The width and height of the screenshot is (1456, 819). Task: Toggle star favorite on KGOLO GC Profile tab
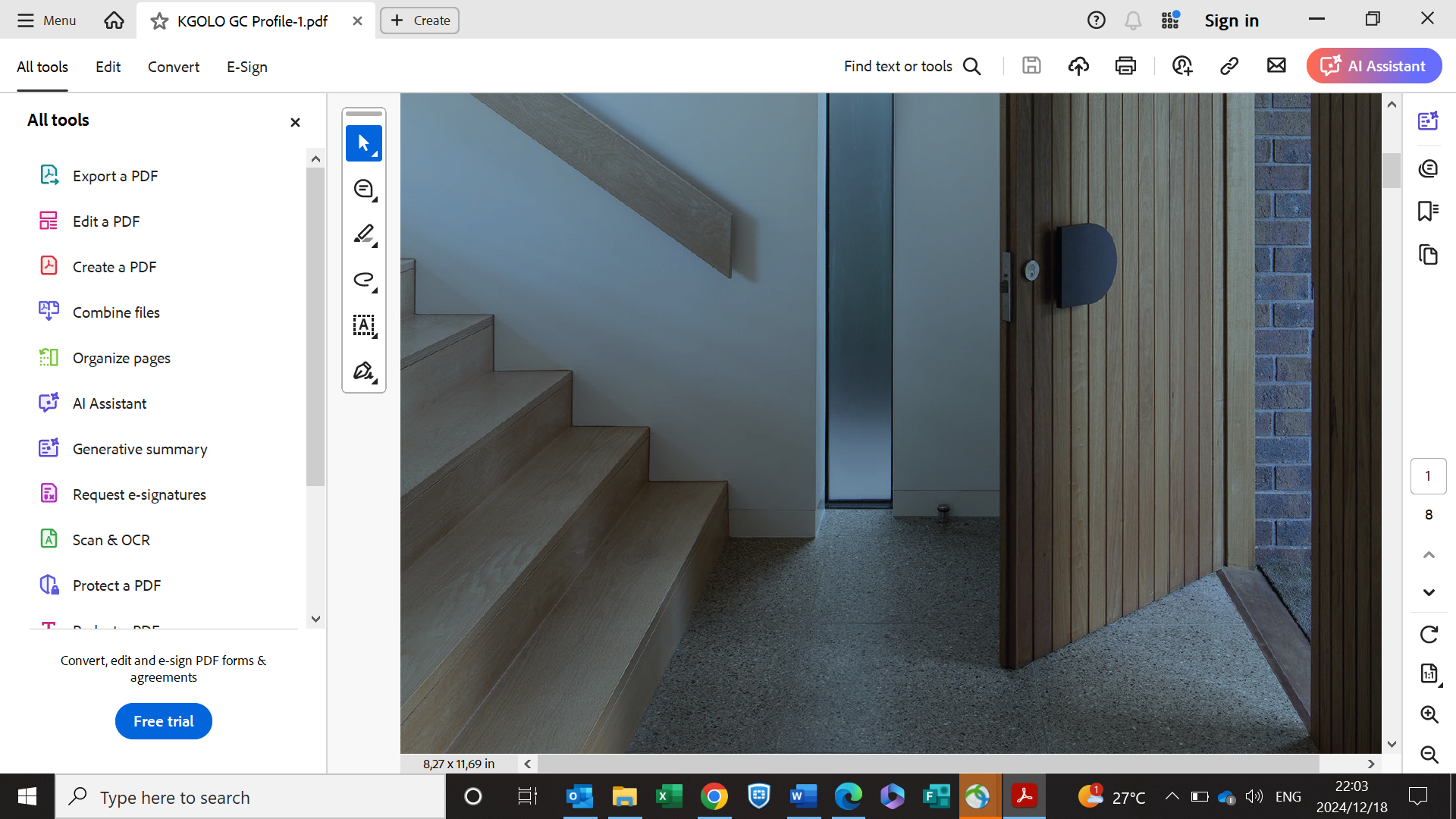(159, 21)
